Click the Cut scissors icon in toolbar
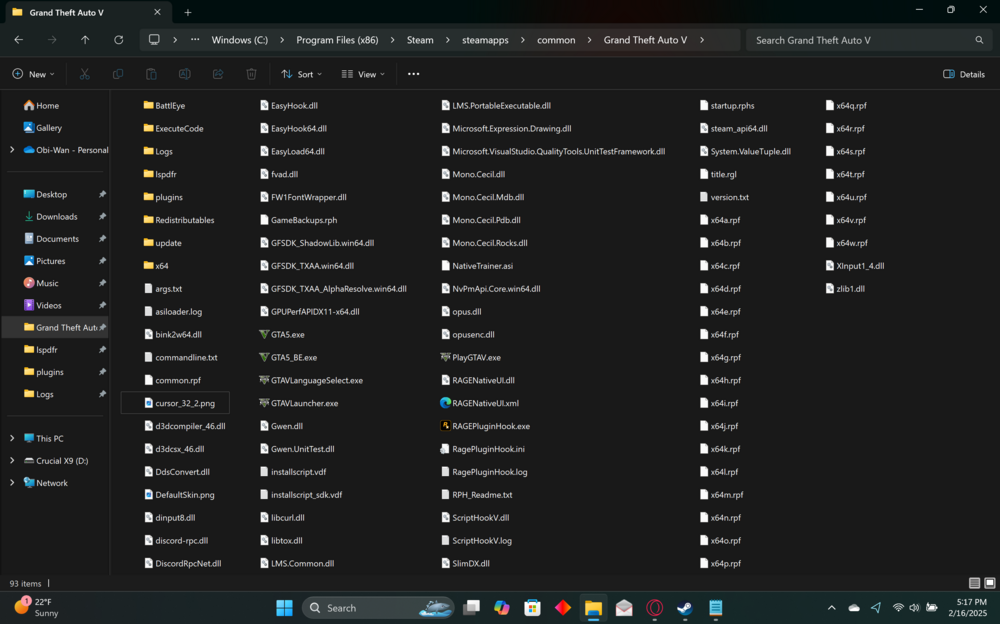Viewport: 1000px width, 624px height. [x=84, y=74]
